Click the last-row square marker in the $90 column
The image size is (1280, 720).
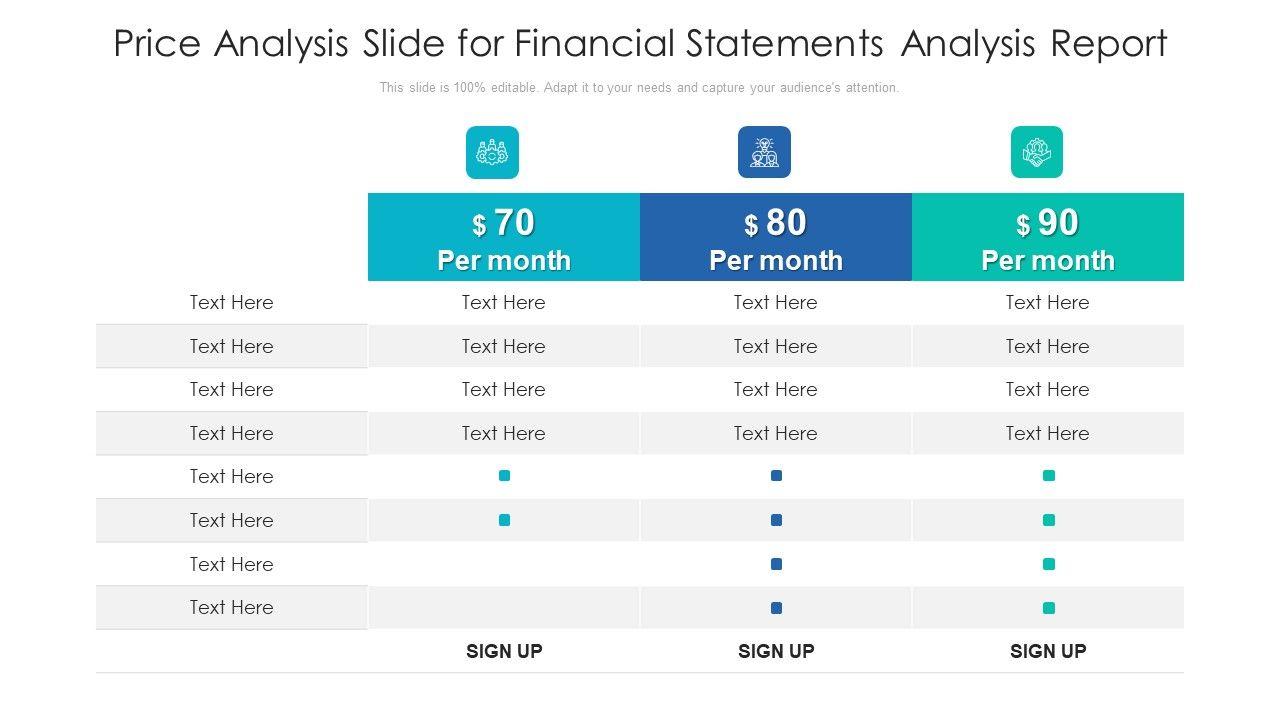coord(1048,608)
